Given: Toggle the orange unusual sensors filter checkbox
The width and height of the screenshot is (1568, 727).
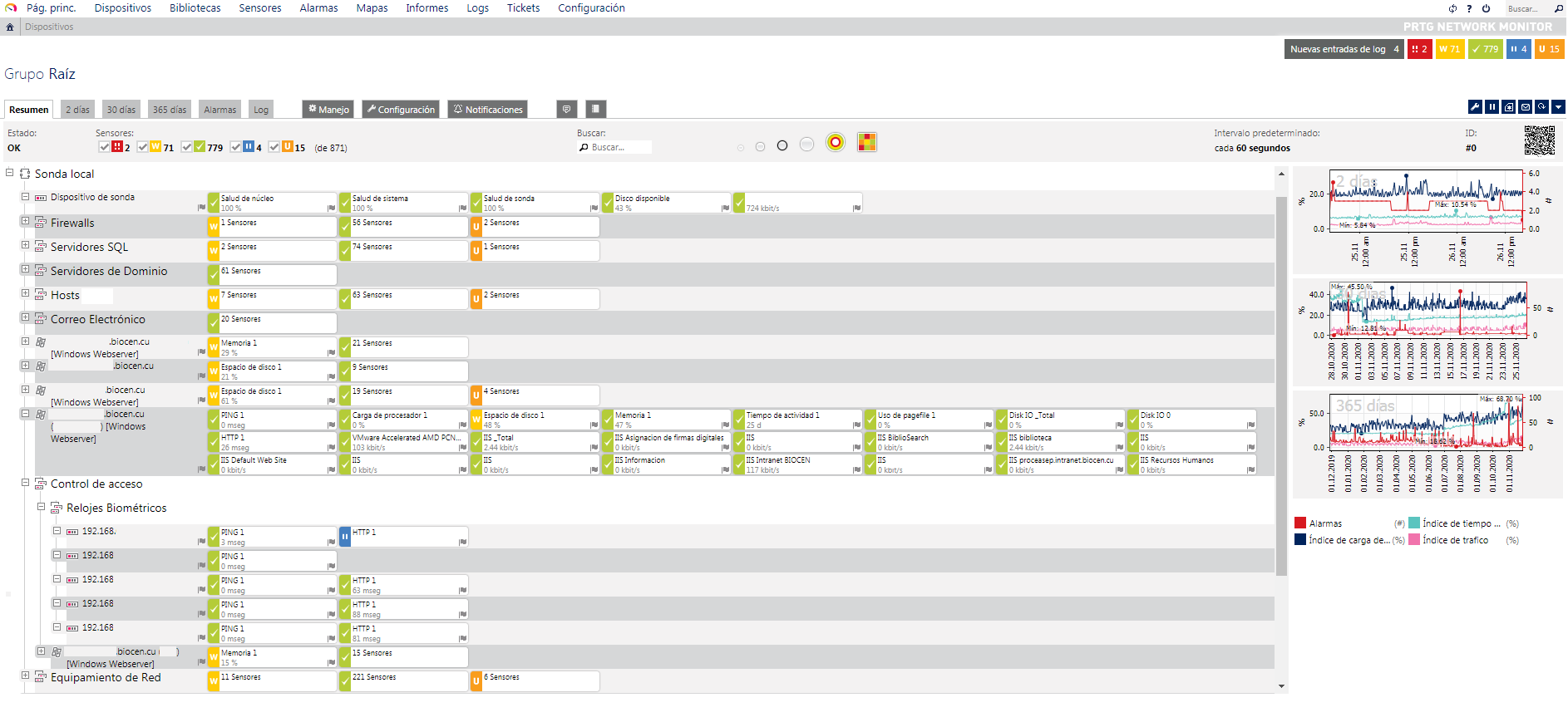Looking at the screenshot, I should (x=274, y=147).
